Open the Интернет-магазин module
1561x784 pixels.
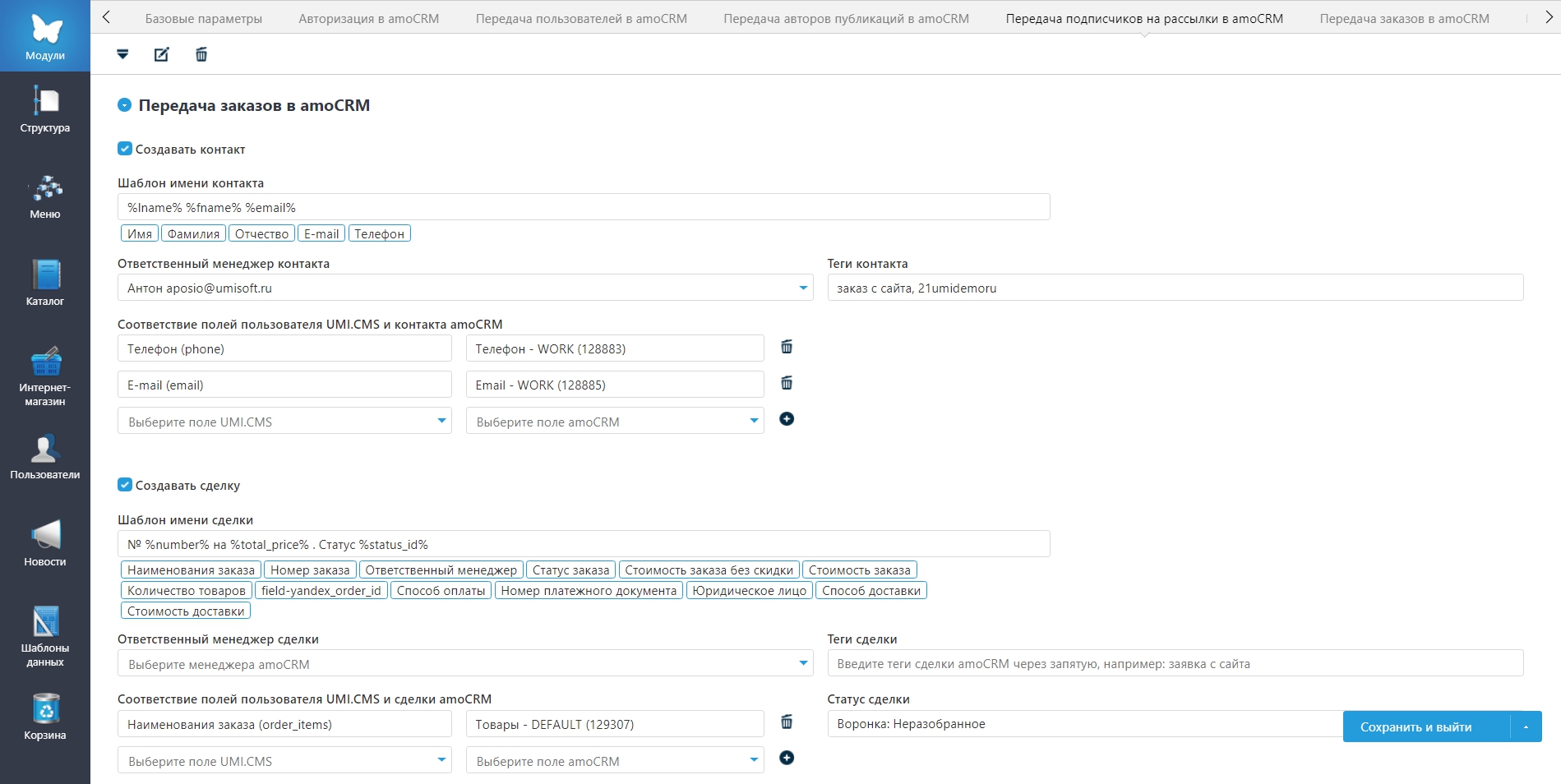pos(45,376)
